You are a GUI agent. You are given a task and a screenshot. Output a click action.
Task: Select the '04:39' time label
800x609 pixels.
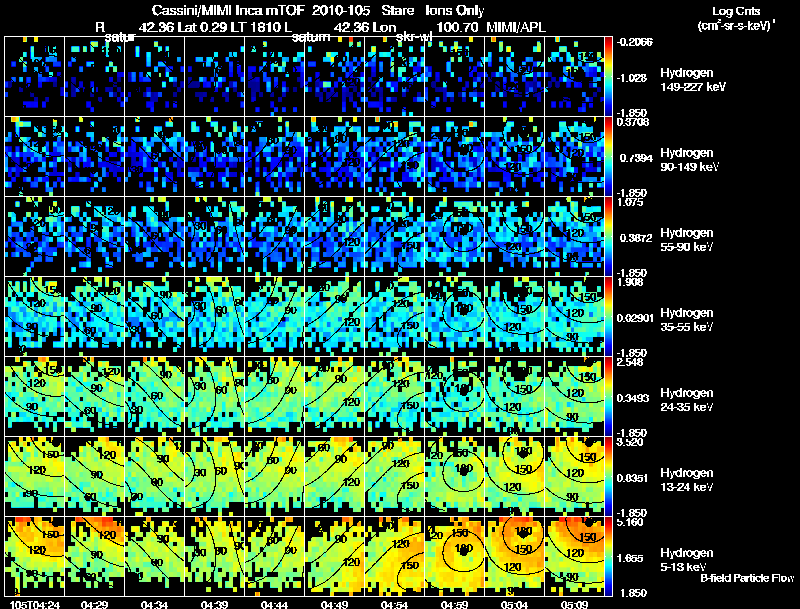click(x=214, y=604)
